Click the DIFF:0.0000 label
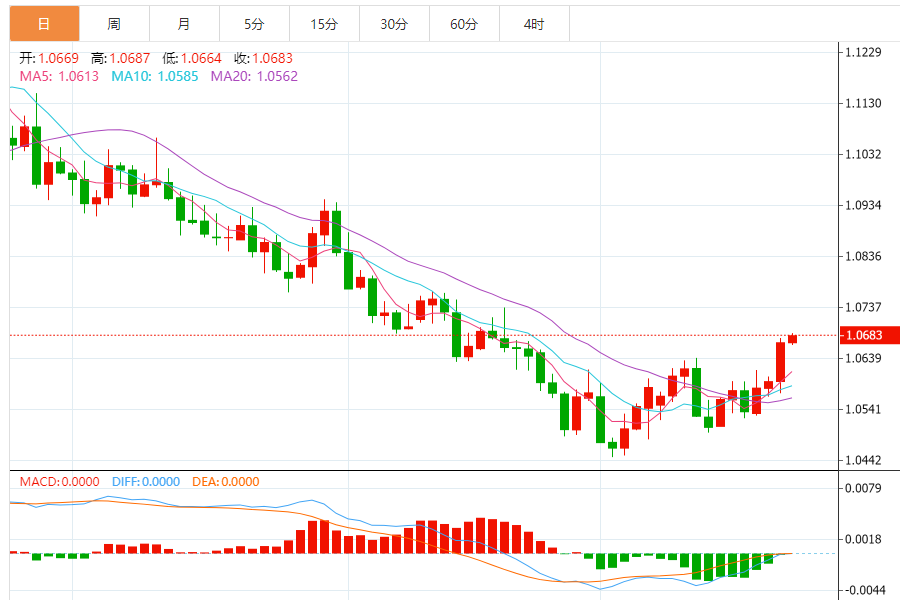This screenshot has width=900, height=600. 146,482
